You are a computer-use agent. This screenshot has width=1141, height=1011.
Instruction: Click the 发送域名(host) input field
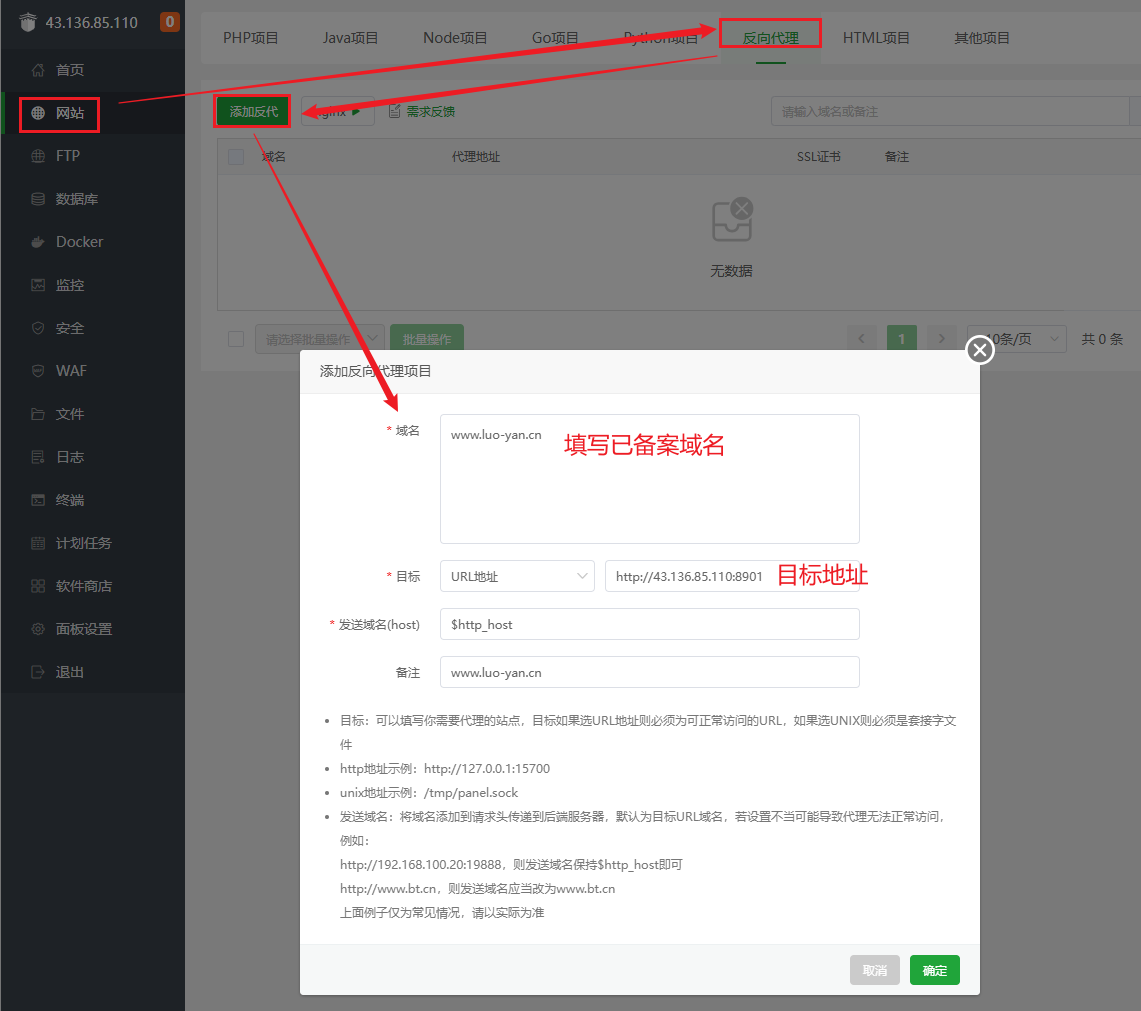[x=649, y=625]
